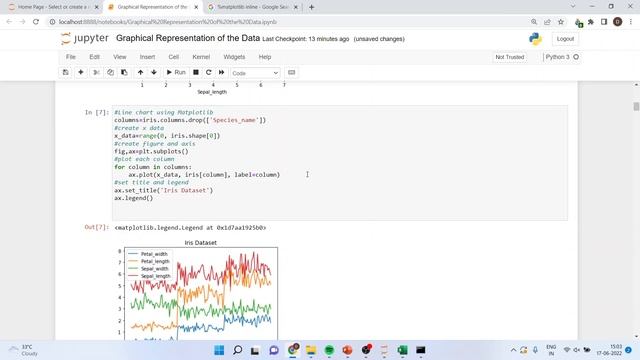Screen dimensions: 640x360
Task: Run the selected cell
Action: [x=176, y=73]
